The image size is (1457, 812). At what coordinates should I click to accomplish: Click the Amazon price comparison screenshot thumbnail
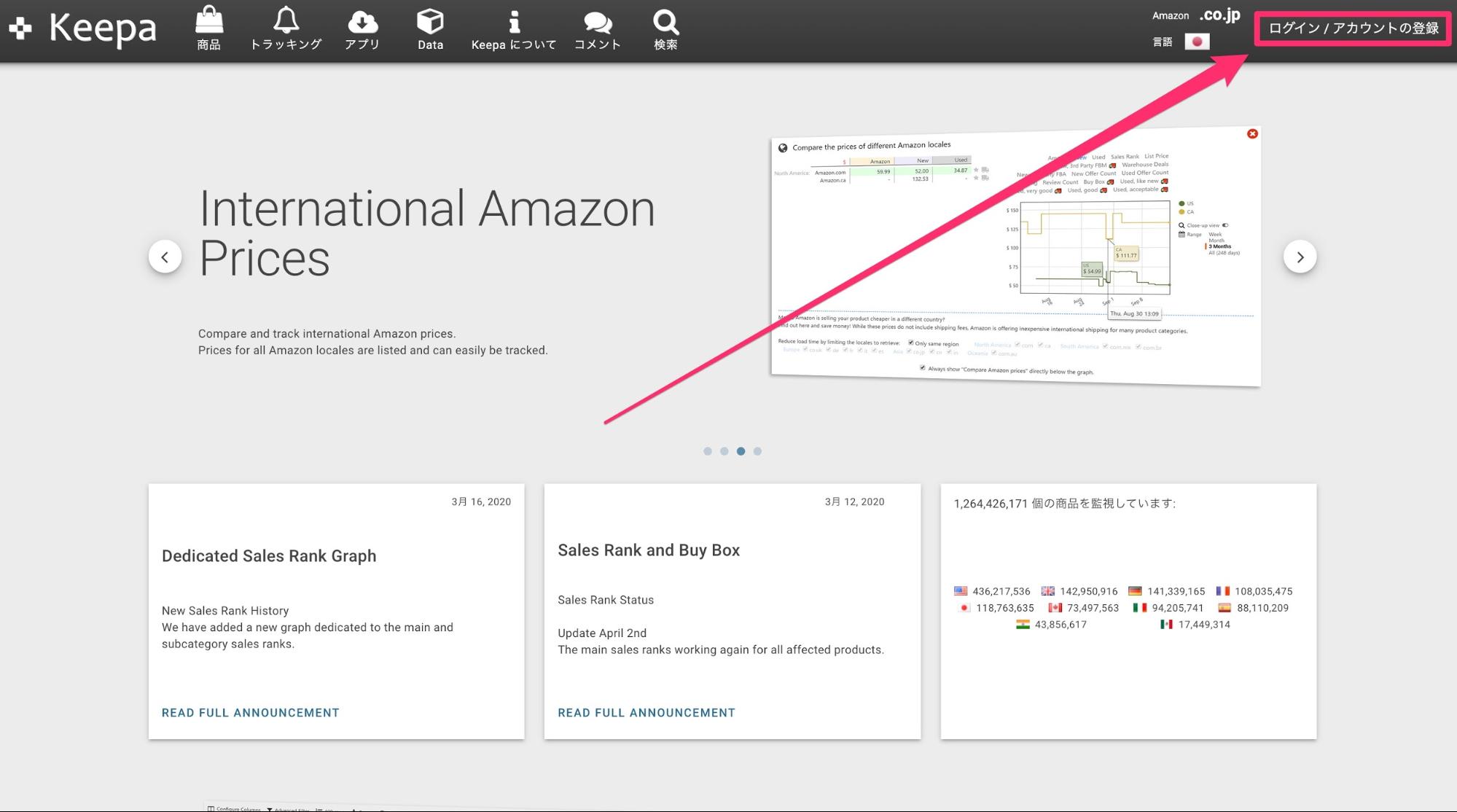point(1015,257)
